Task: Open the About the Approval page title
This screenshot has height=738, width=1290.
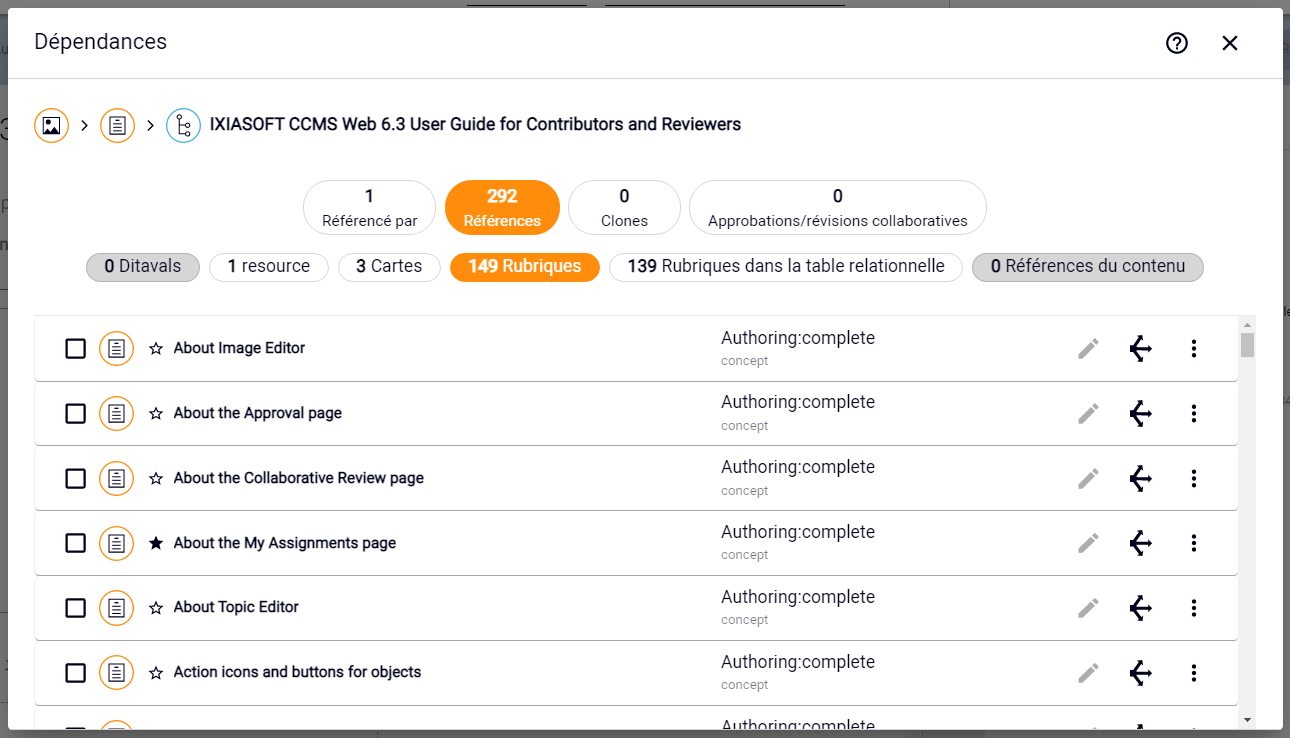Action: coord(258,413)
